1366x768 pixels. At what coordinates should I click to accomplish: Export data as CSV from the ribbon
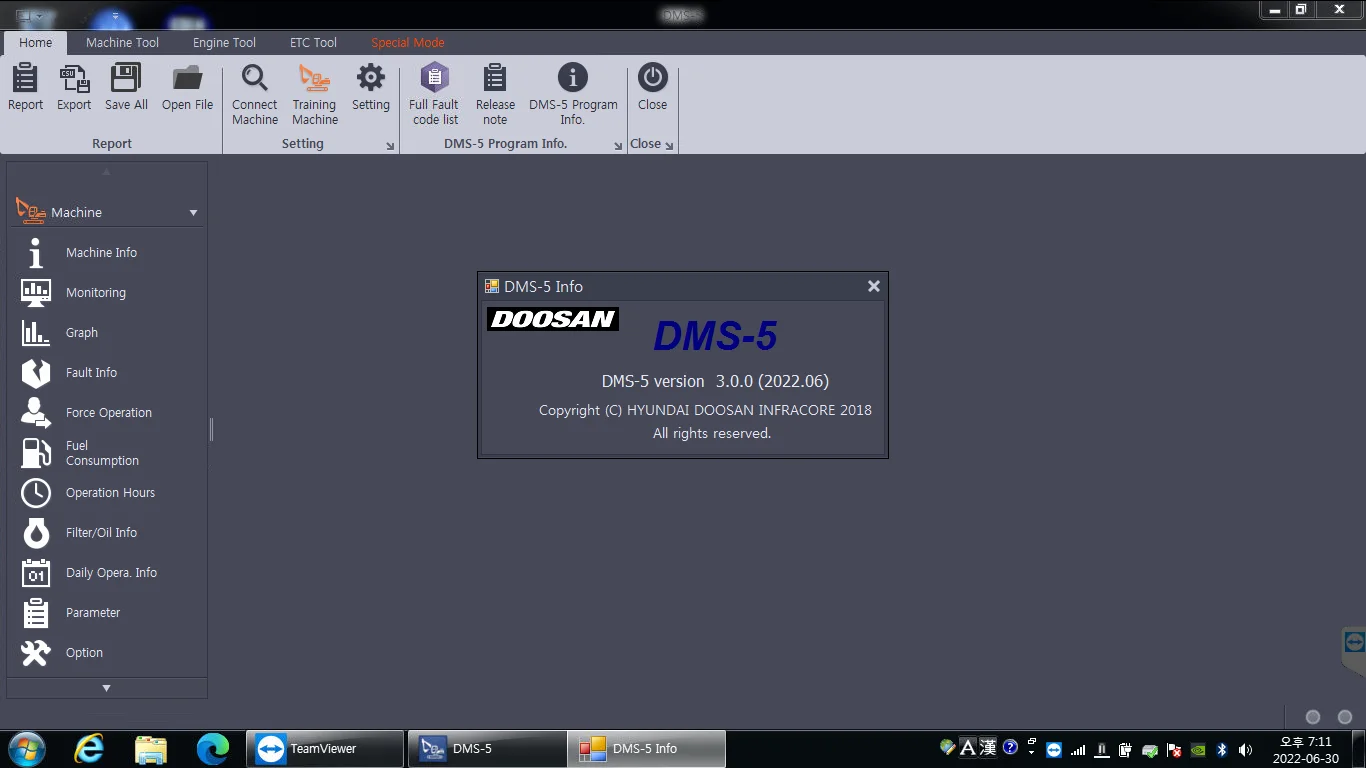pyautogui.click(x=74, y=87)
